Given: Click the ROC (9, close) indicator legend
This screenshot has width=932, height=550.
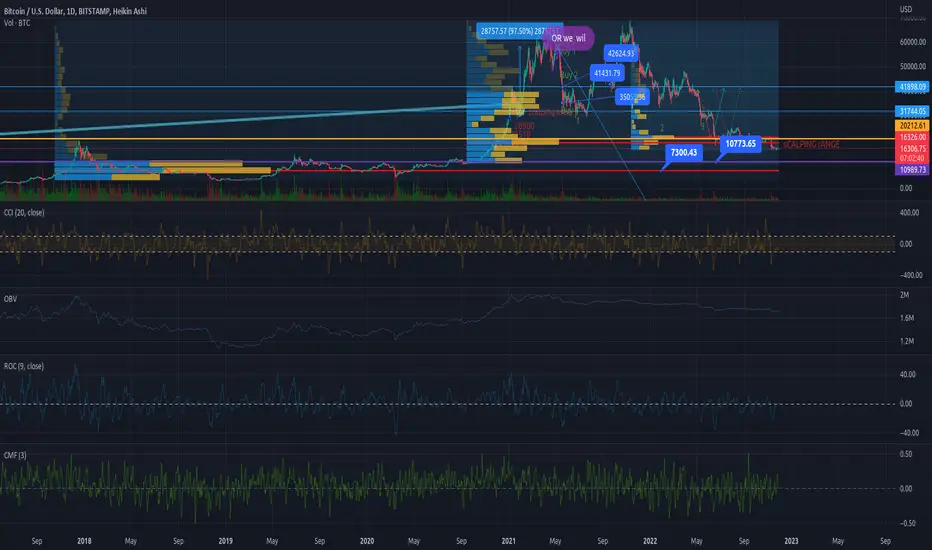Looking at the screenshot, I should tap(23, 366).
